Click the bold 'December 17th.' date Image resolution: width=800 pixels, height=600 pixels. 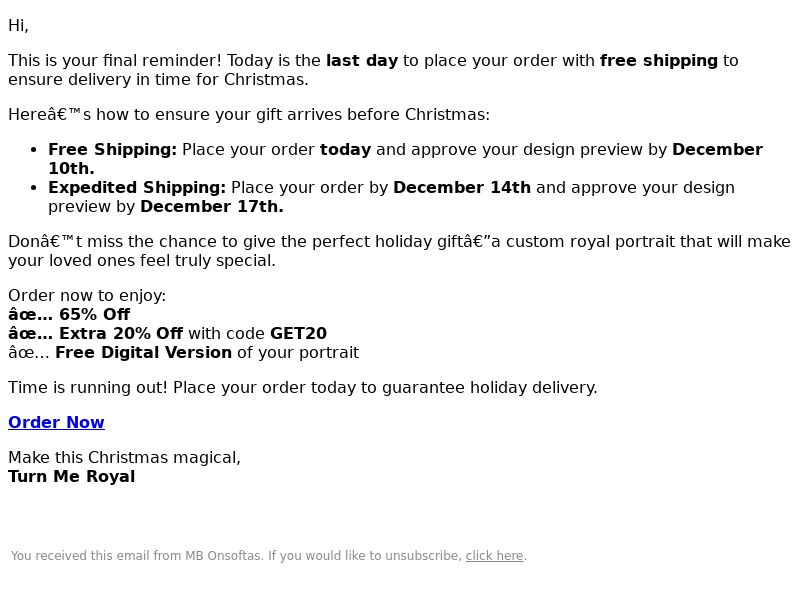(212, 207)
